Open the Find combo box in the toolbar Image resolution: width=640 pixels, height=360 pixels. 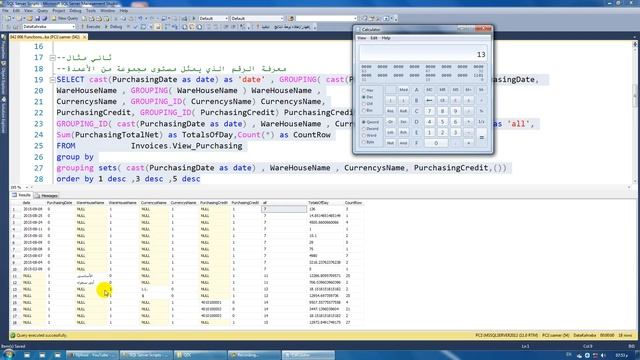(327, 18)
